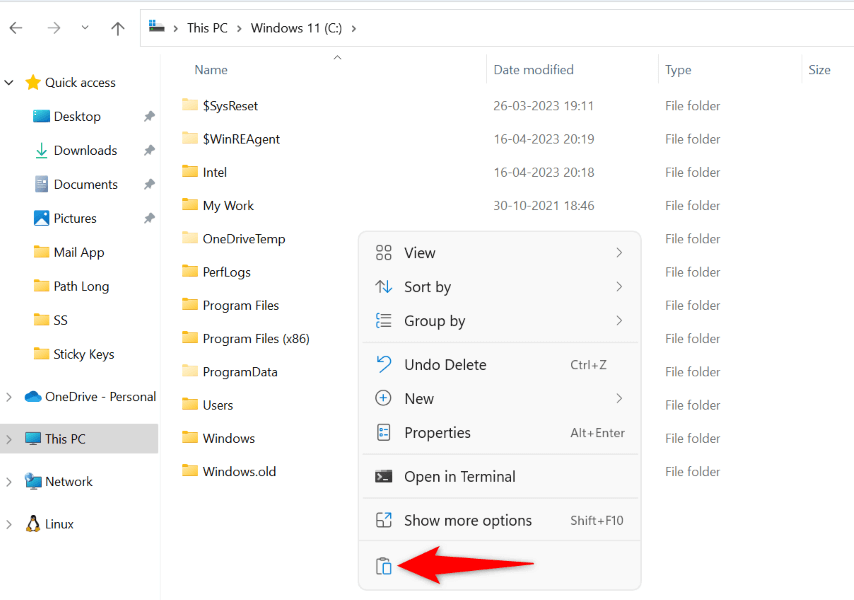Viewport: 854px width, 600px height.
Task: Click the pin icon next to Desktop
Action: (x=148, y=116)
